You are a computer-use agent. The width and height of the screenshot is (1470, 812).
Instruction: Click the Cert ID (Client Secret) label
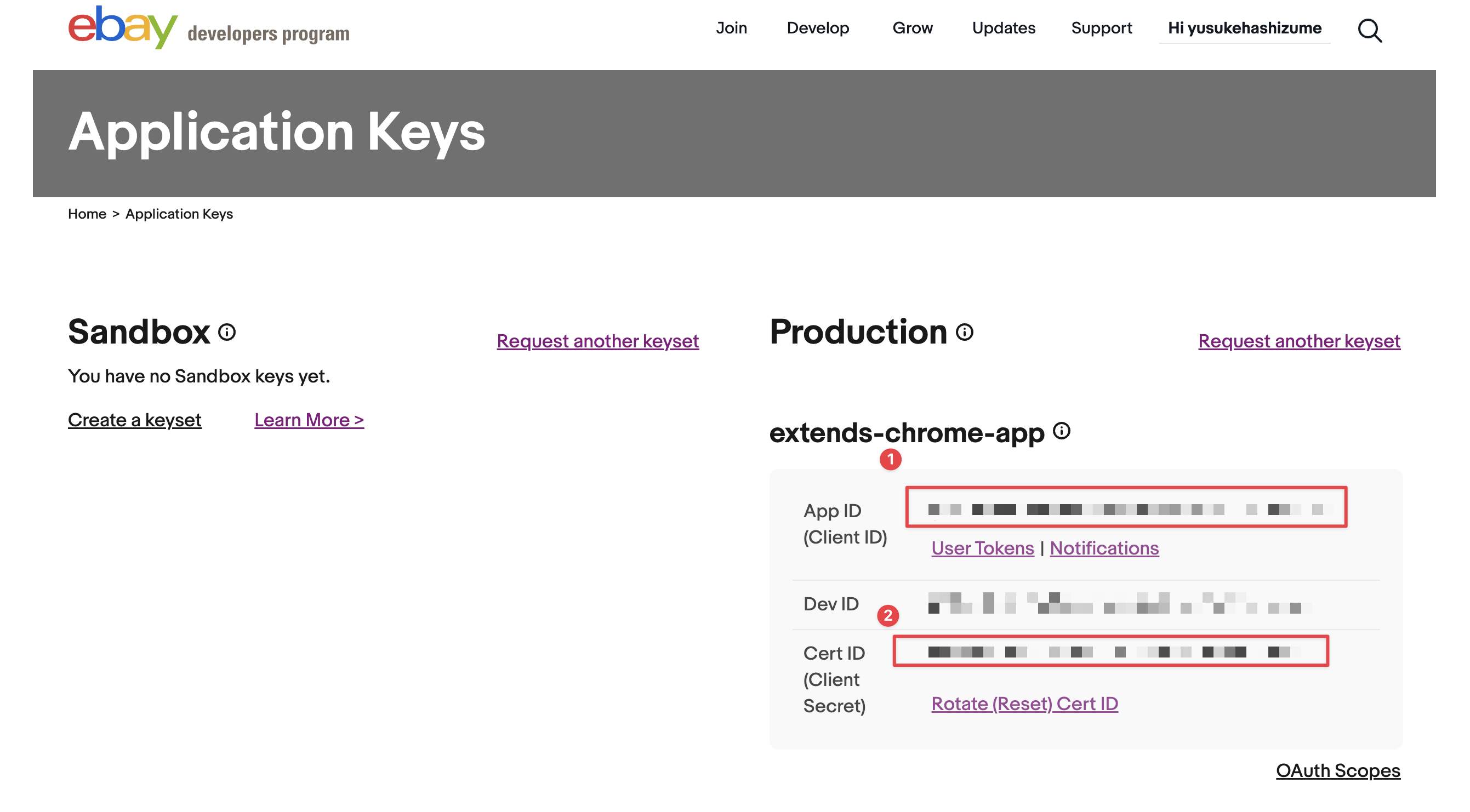coord(834,679)
